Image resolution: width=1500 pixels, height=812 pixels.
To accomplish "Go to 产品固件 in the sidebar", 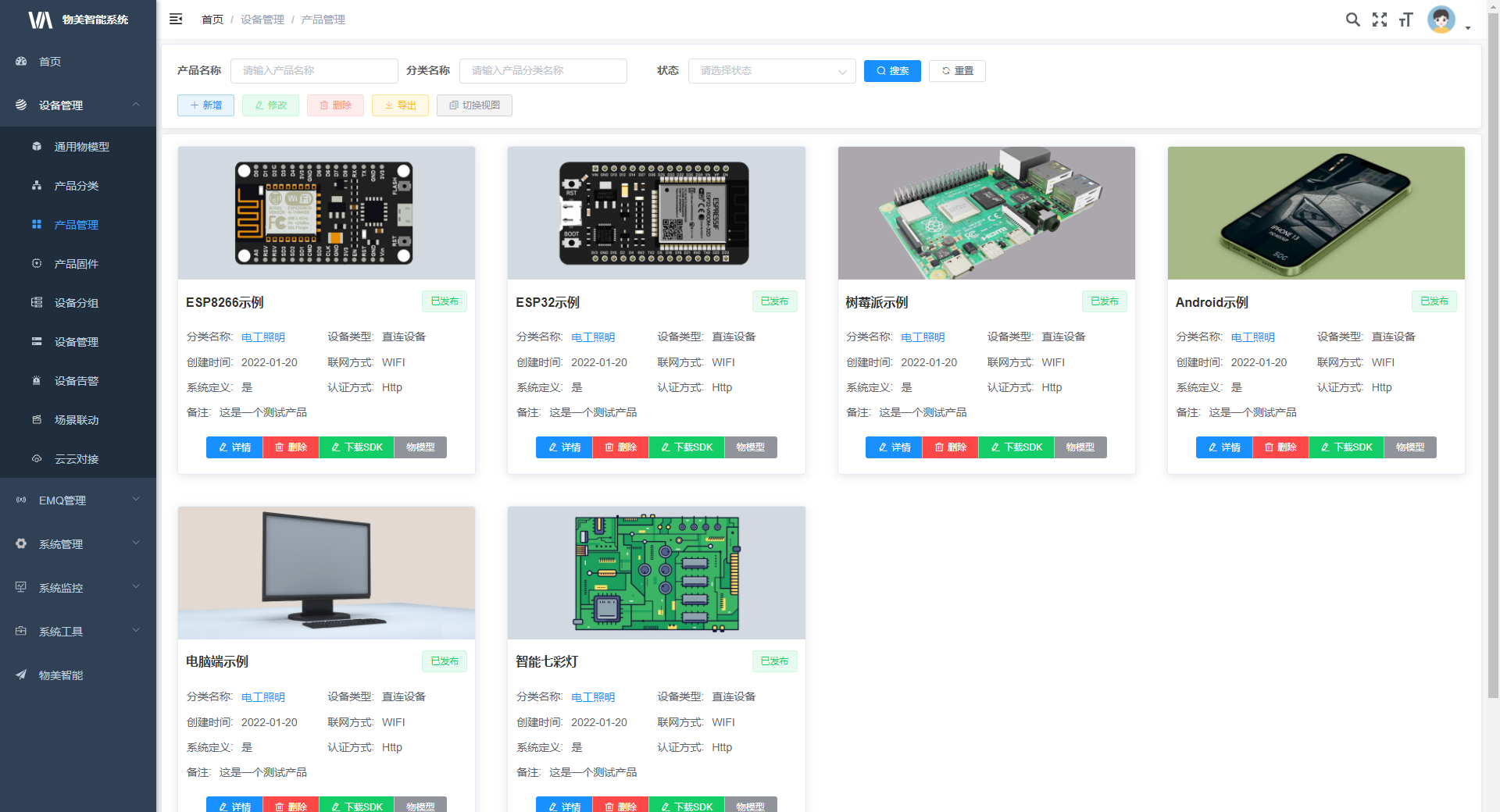I will 76,264.
